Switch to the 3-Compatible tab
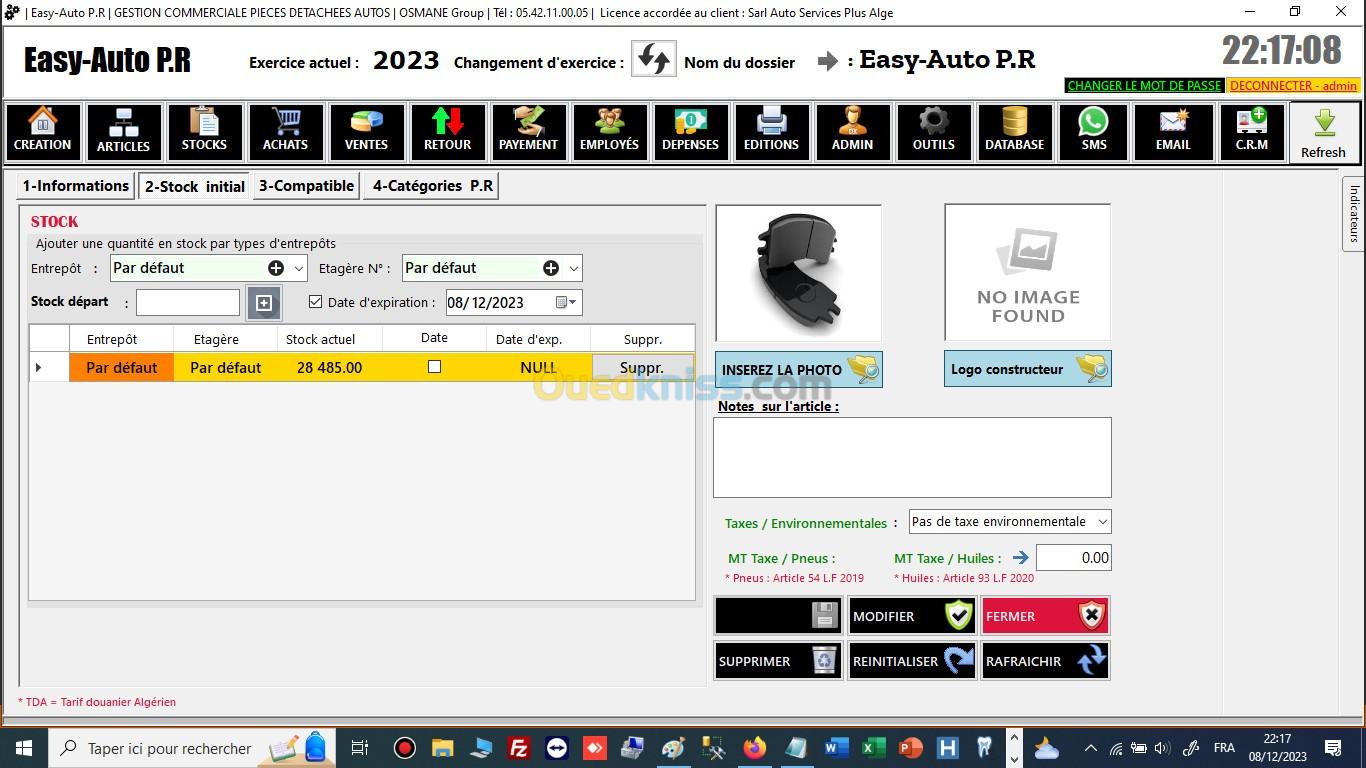This screenshot has height=768, width=1366. (x=306, y=186)
